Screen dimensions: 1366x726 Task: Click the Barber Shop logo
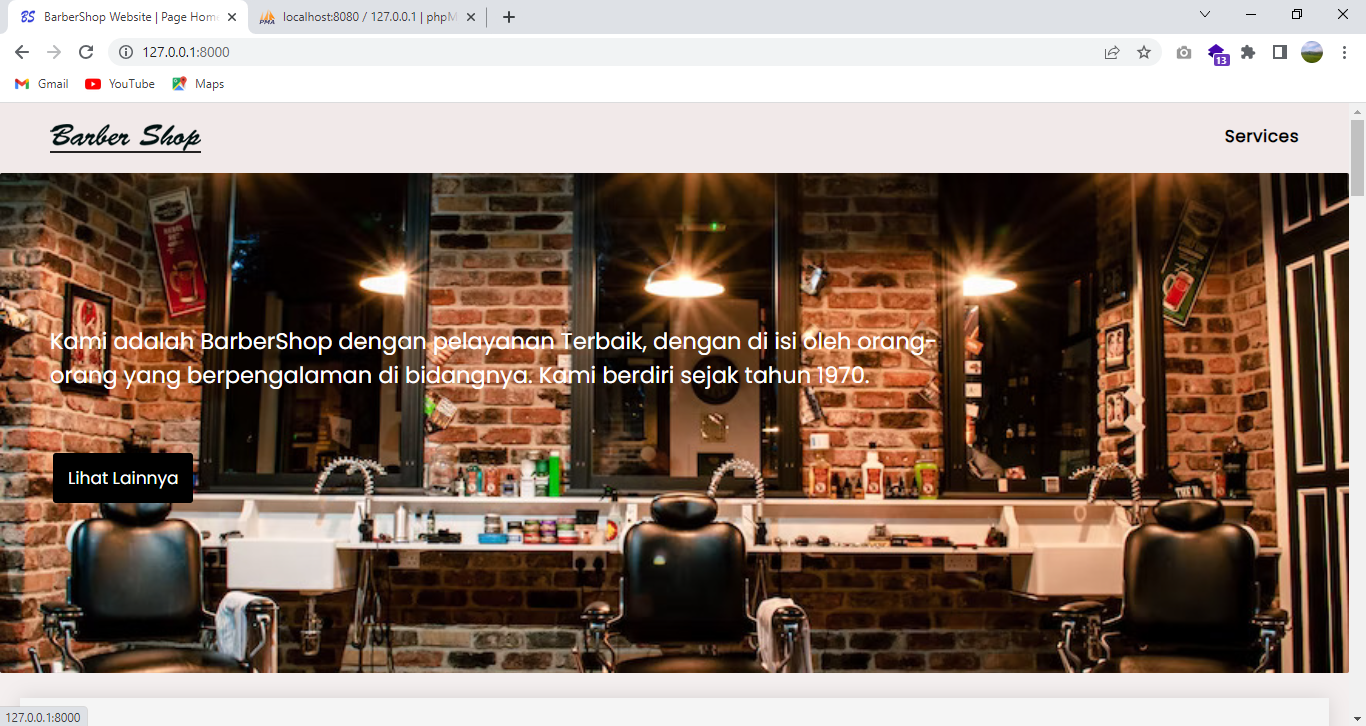coord(126,137)
